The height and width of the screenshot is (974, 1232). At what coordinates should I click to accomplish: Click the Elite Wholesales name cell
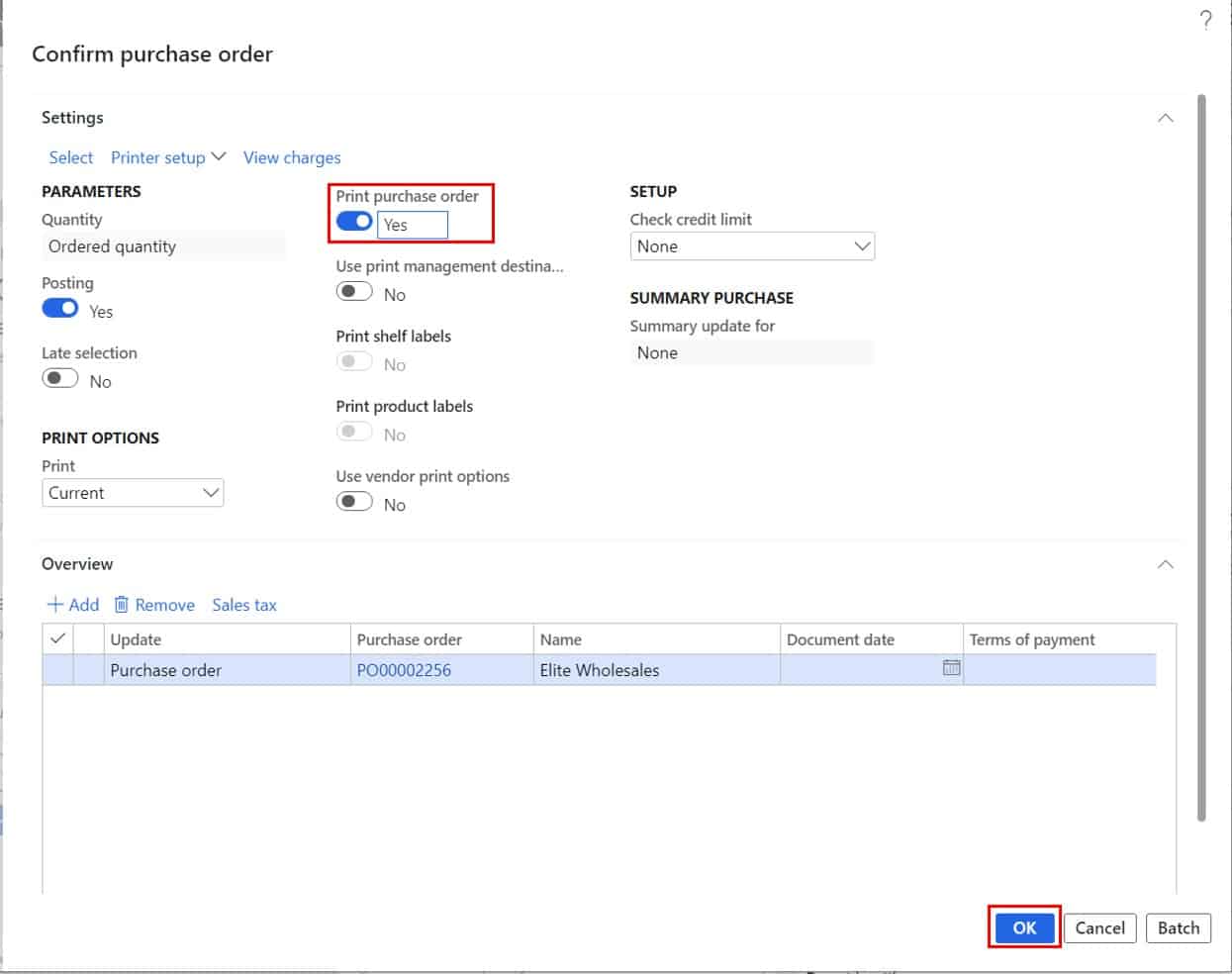pos(656,670)
